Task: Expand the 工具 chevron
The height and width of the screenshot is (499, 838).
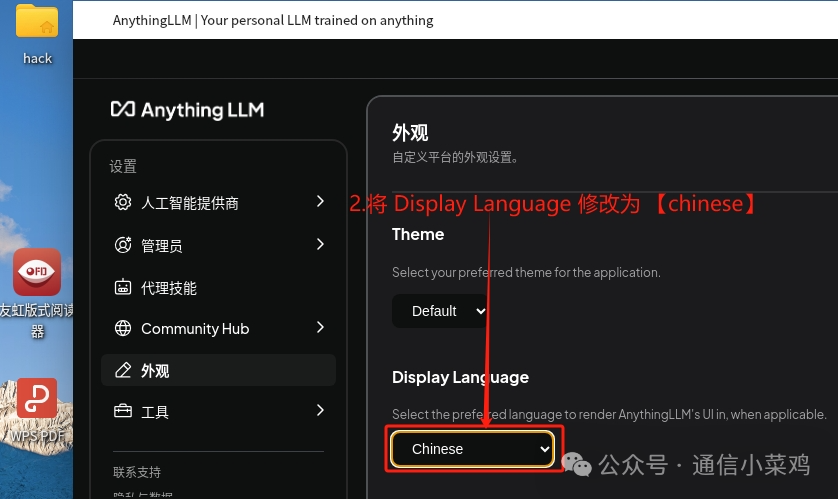Action: click(x=320, y=410)
